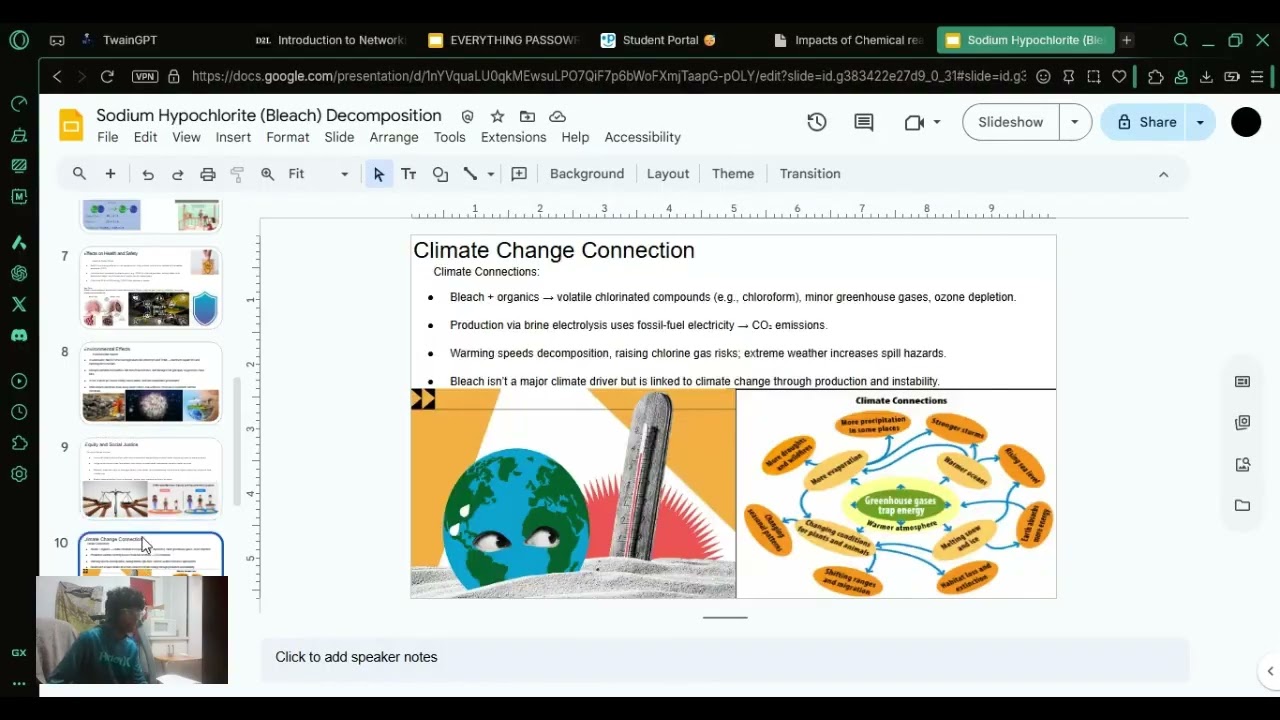The image size is (1280, 720).
Task: Open the Google Slides home icon
Action: click(71, 125)
